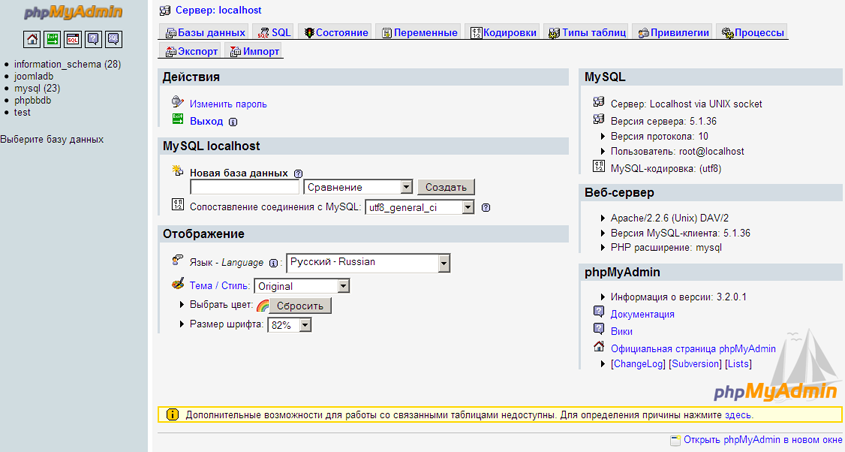
Task: Click the palette icon beside Тема / Стиль
Action: click(x=178, y=284)
